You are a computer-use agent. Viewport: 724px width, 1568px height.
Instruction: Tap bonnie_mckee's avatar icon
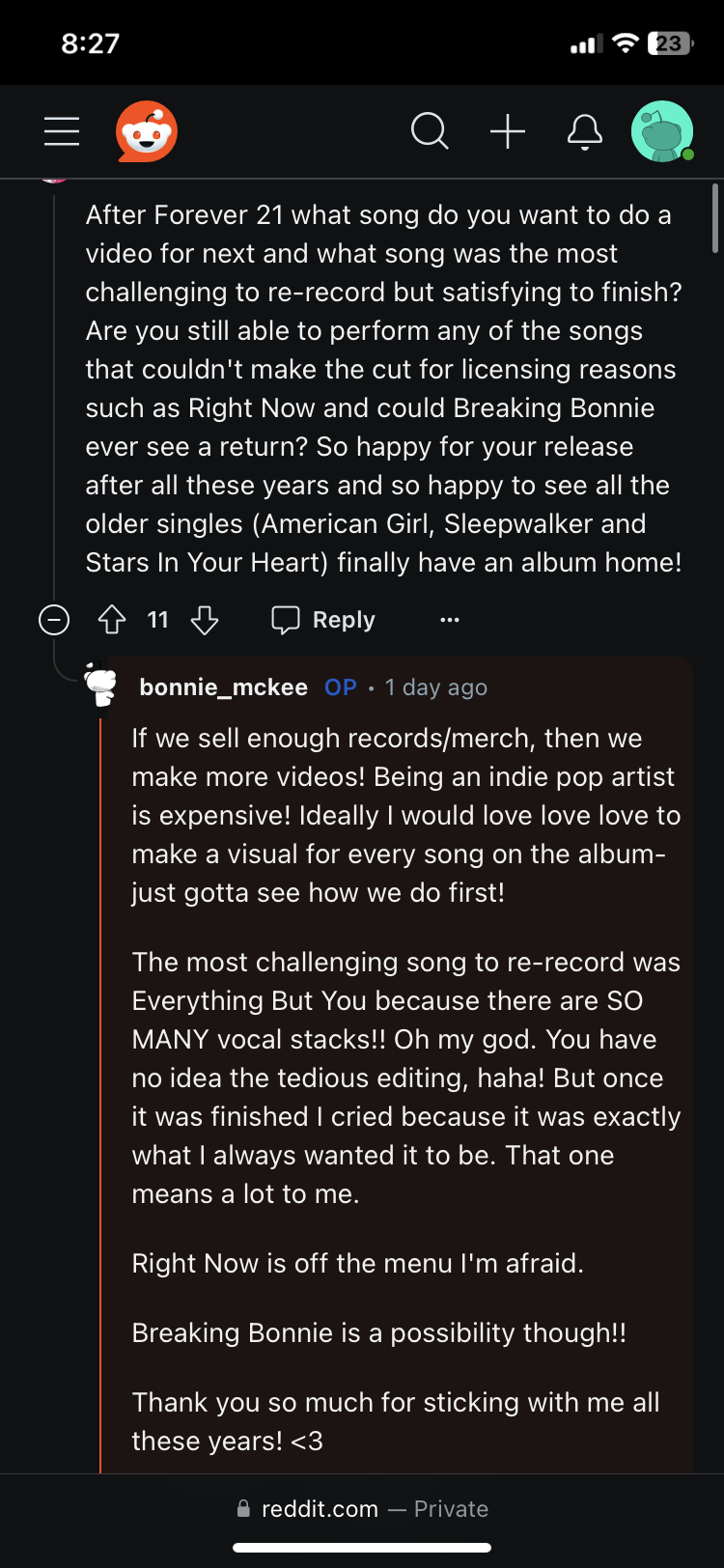click(x=100, y=685)
